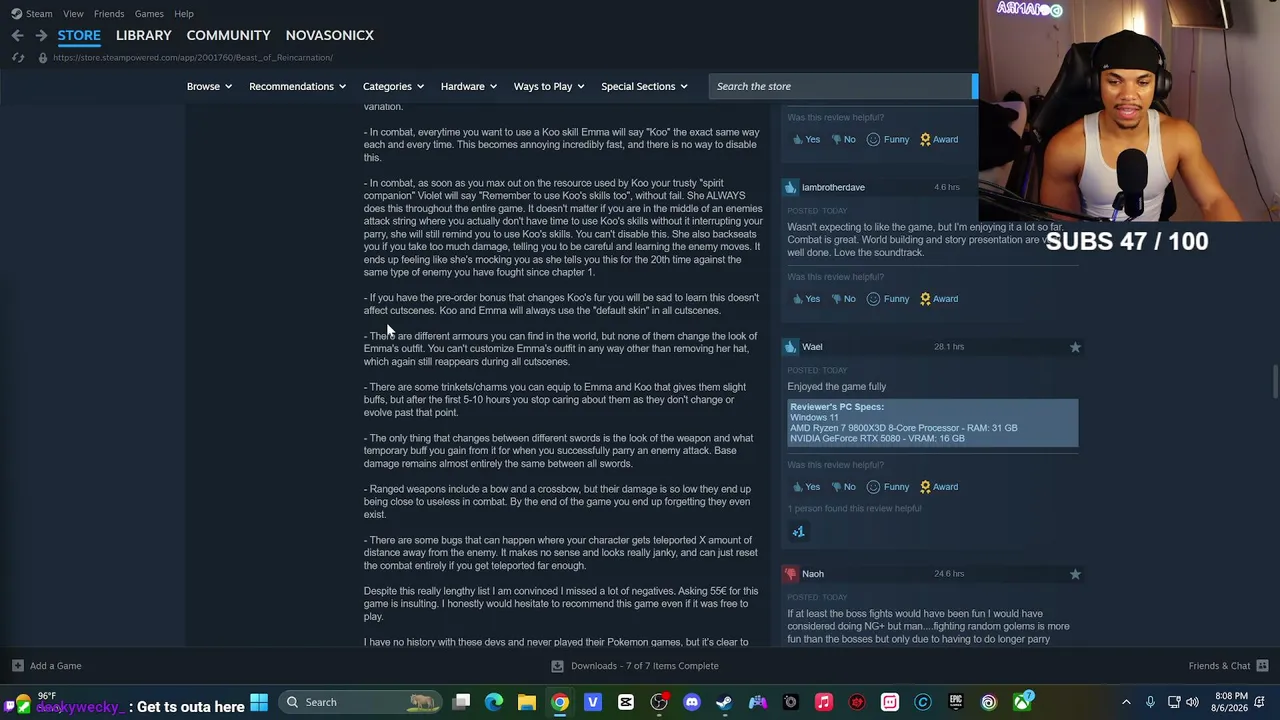Open Task View from the taskbar
This screenshot has width=1280, height=720.
click(461, 702)
